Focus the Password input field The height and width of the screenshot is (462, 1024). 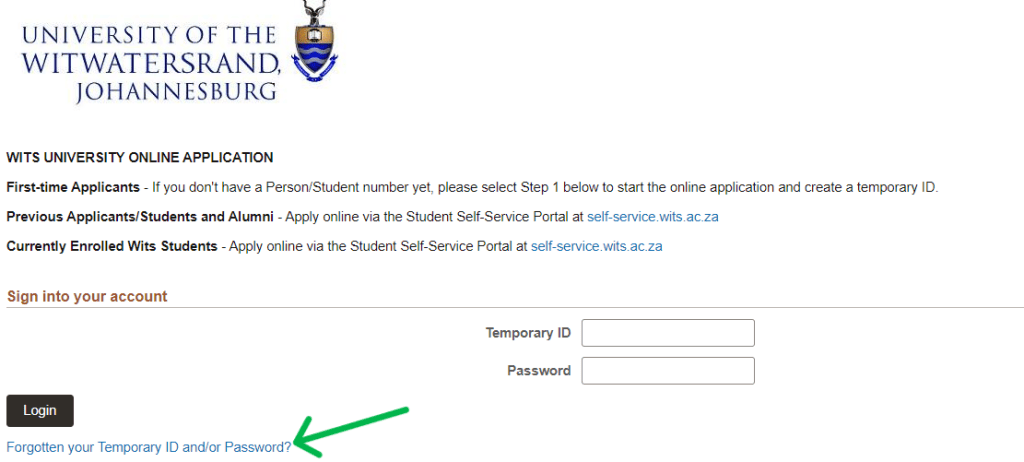pyautogui.click(x=668, y=371)
